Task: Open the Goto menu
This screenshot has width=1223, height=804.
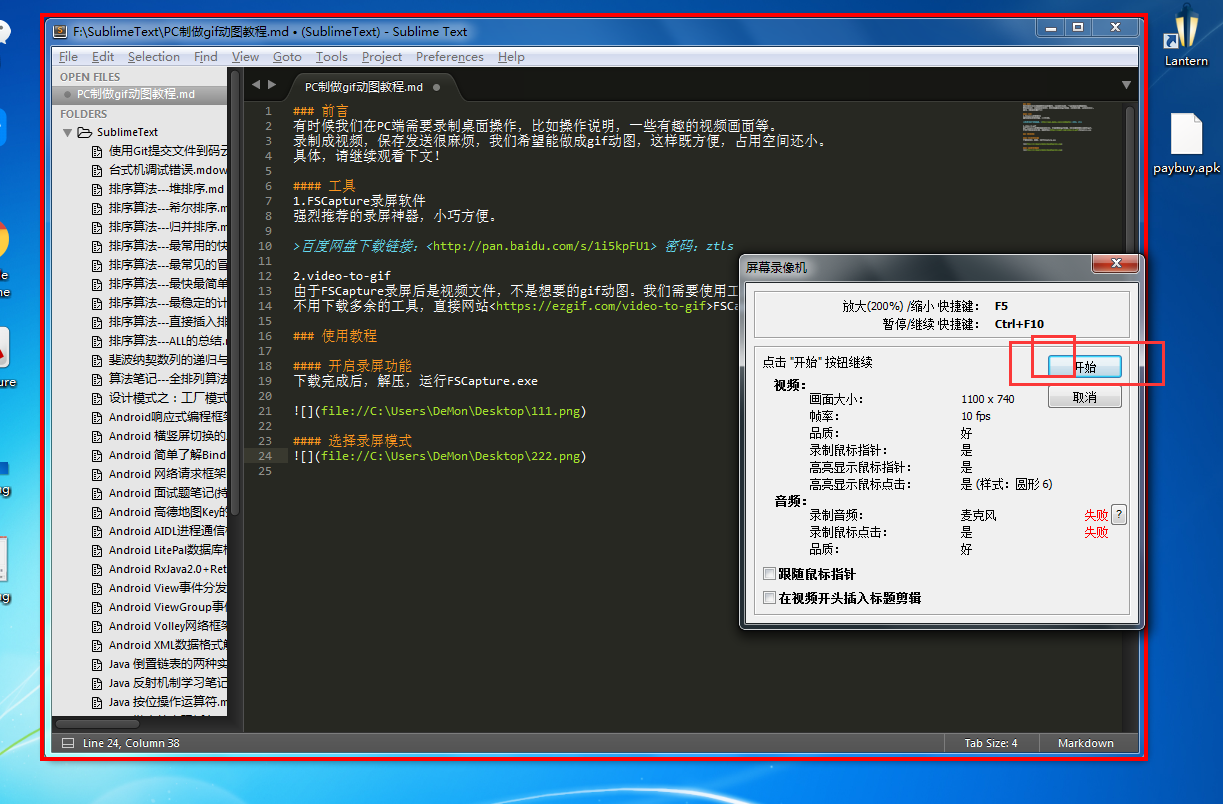Action: click(287, 57)
